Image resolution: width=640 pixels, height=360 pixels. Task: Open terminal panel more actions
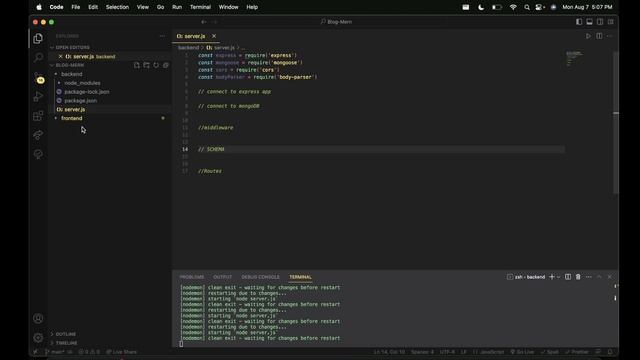[589, 277]
